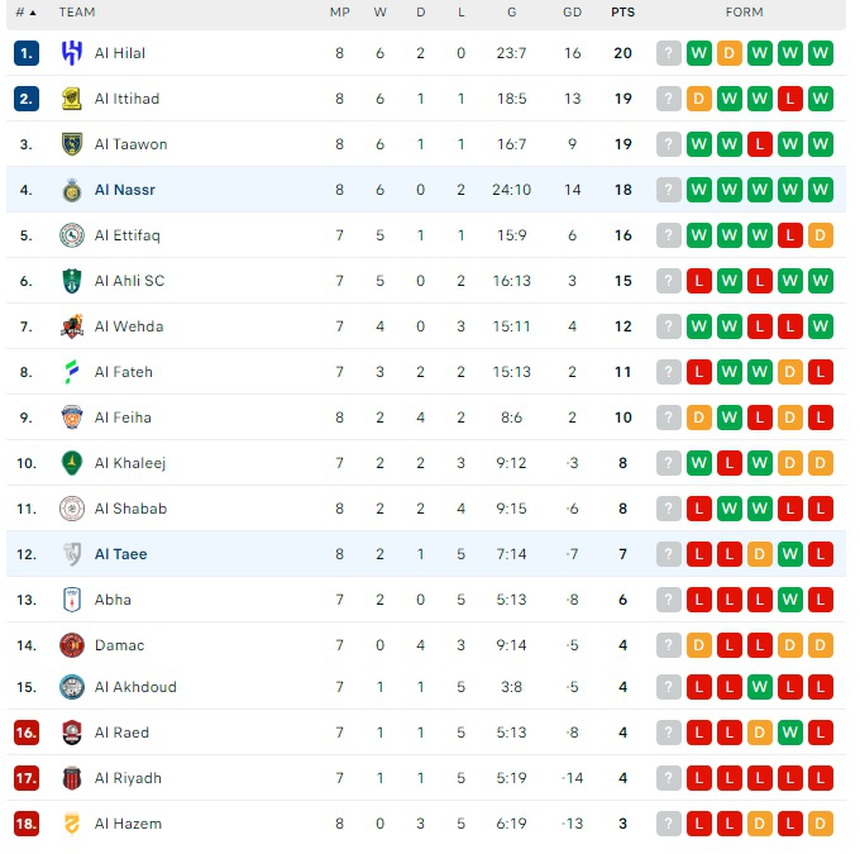
Task: Click the blue 1. position badge
Action: point(26,53)
